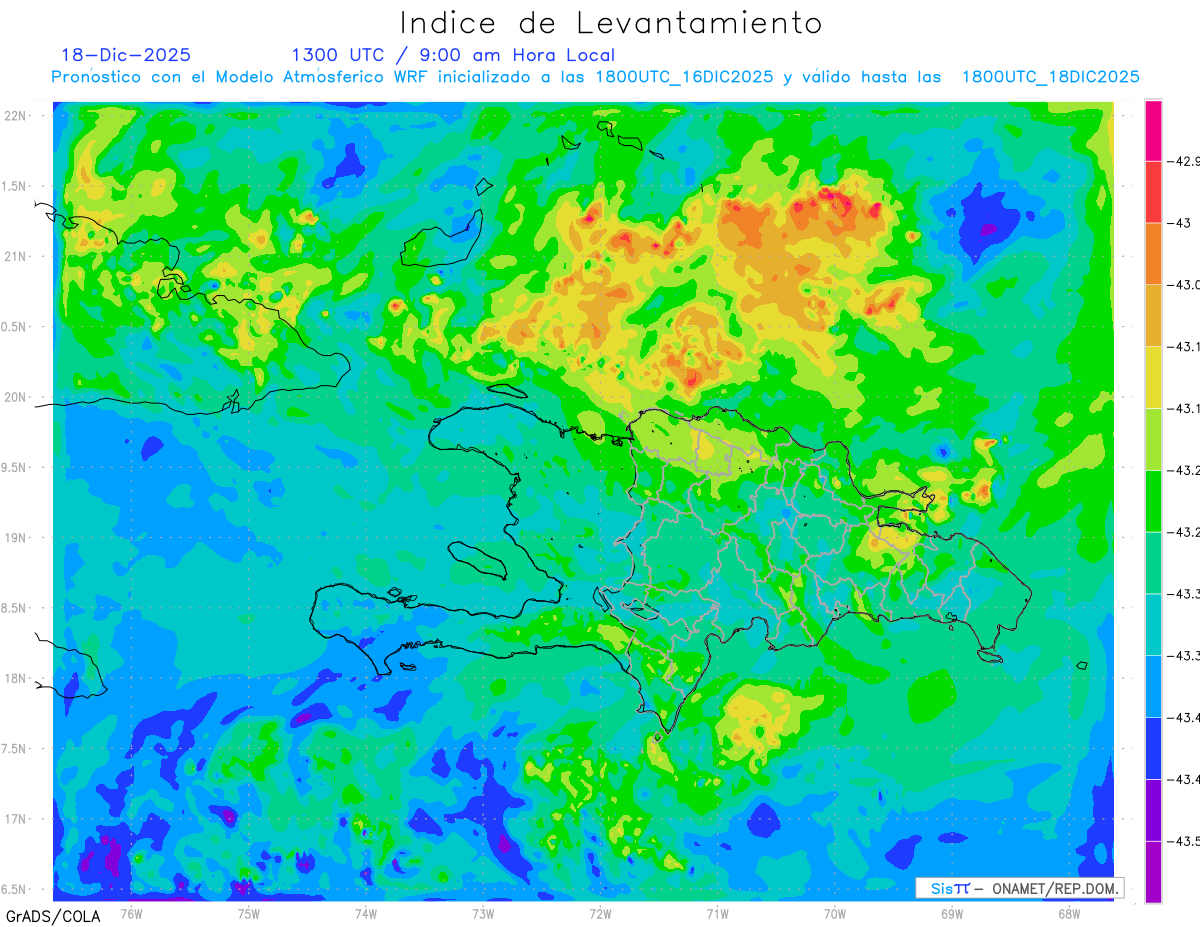Viewport: 1200px width, 927px height.
Task: Click the "21N" latitude label
Action: click(x=16, y=256)
